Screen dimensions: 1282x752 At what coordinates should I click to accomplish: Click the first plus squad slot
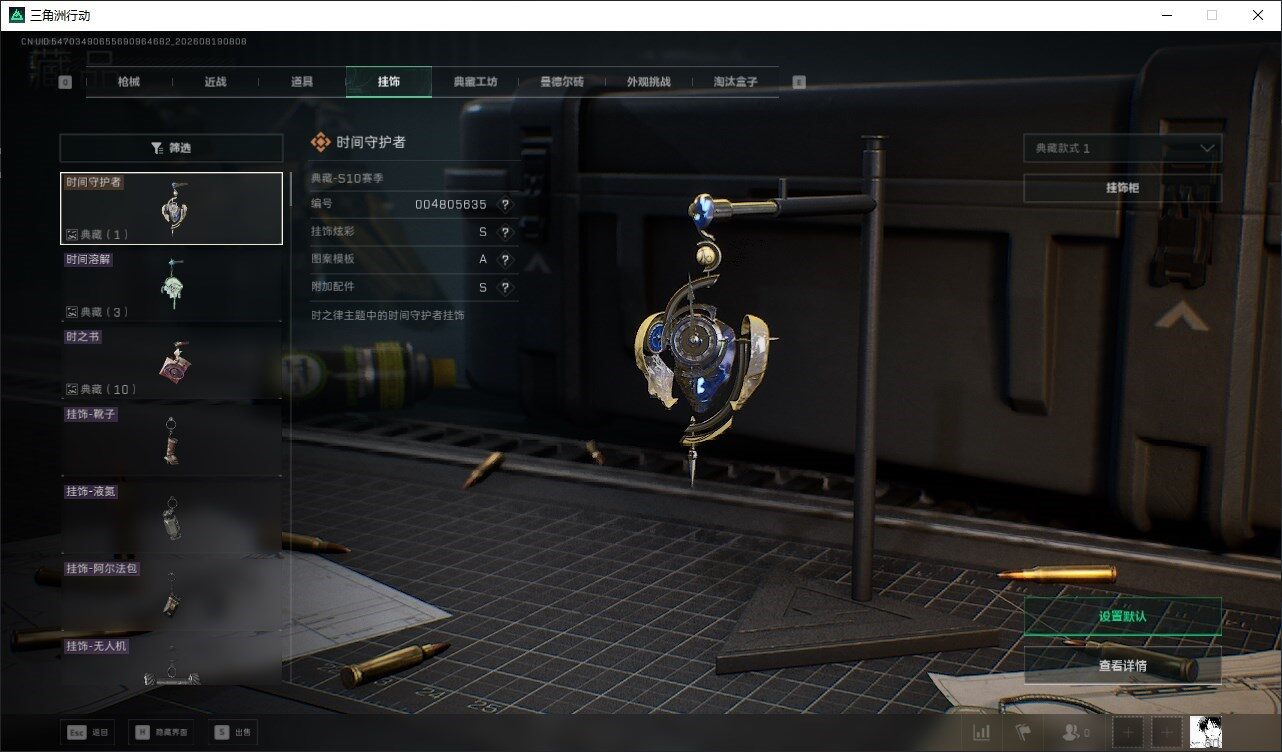1128,733
